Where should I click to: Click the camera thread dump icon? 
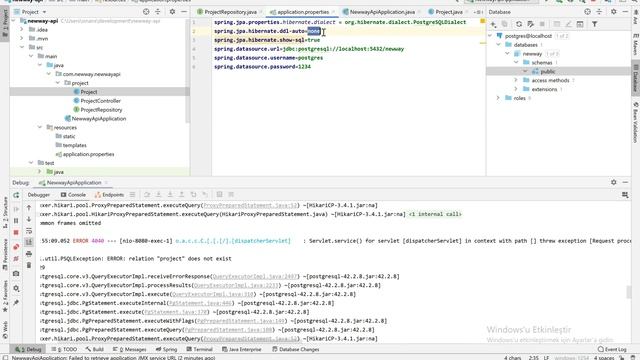coord(16,273)
